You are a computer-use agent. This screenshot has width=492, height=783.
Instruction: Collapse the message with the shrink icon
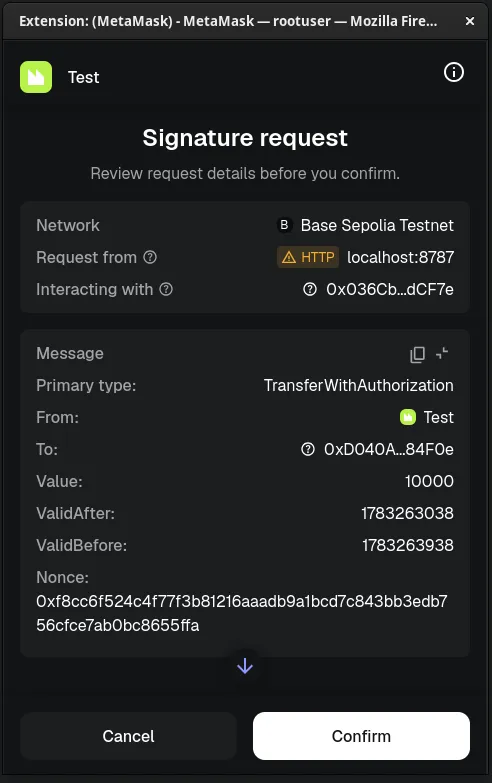click(442, 354)
